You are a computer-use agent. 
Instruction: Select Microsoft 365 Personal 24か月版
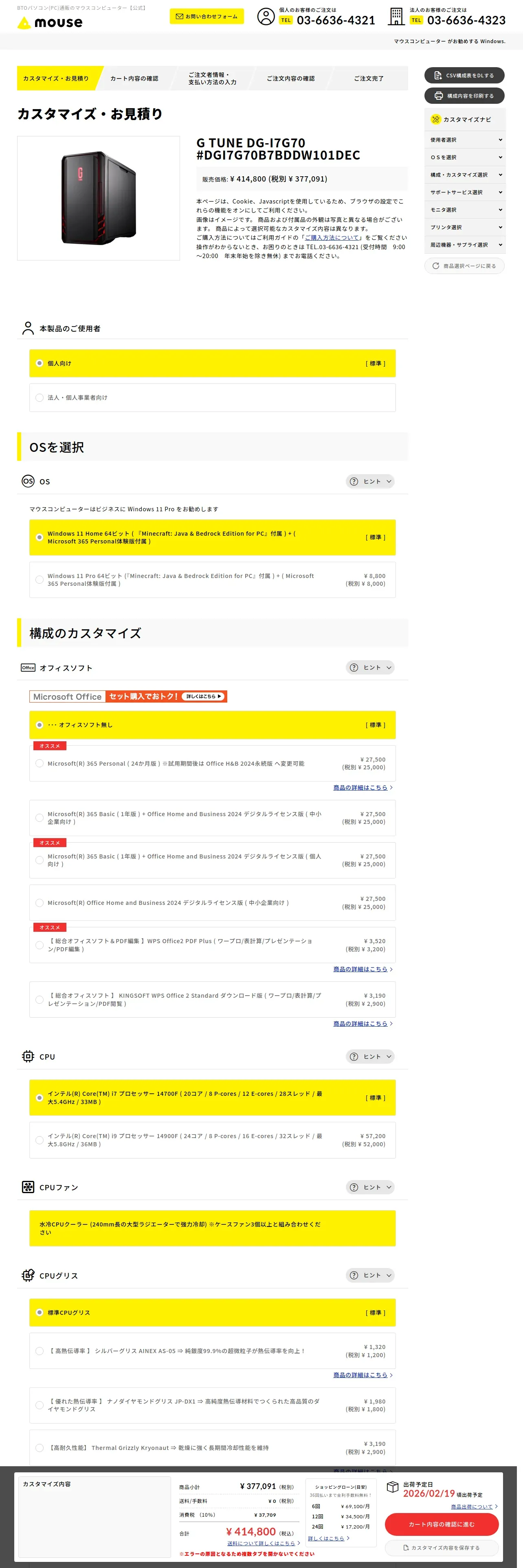click(213, 763)
